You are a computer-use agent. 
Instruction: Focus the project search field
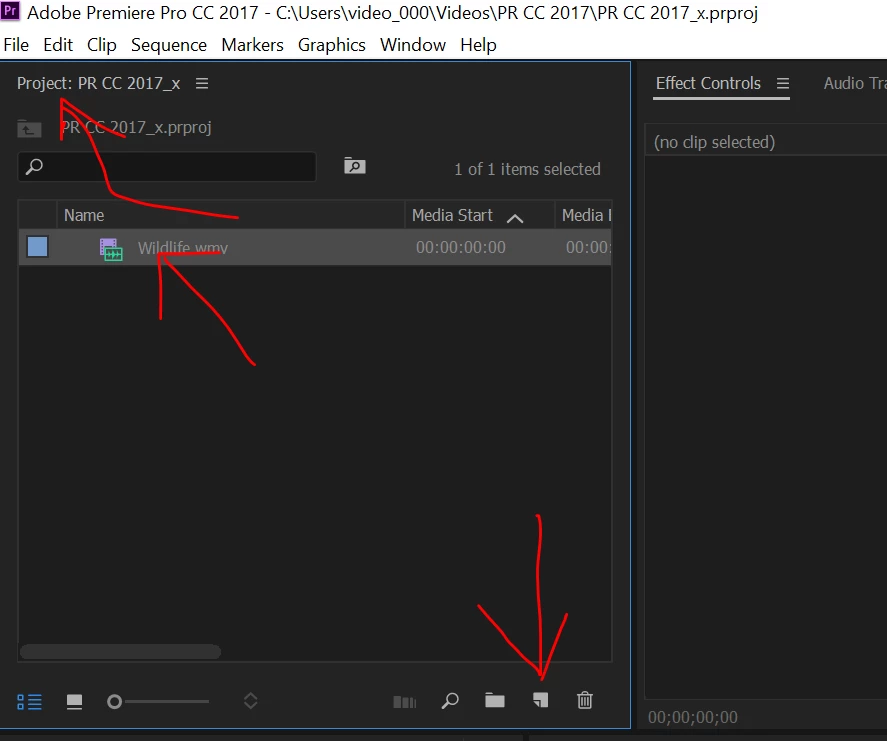coord(167,166)
